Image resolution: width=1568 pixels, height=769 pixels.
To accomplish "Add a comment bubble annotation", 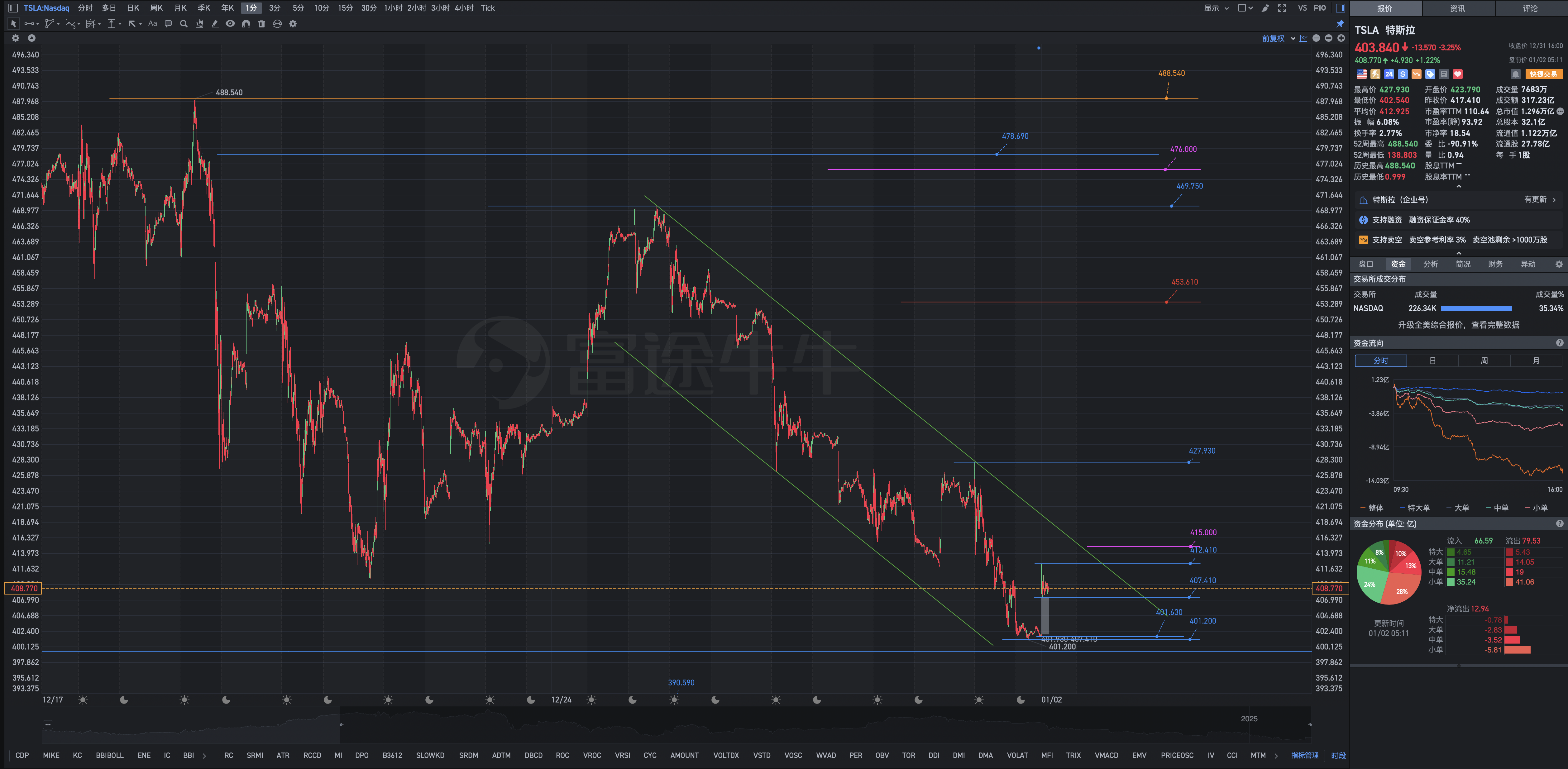I will 168,24.
